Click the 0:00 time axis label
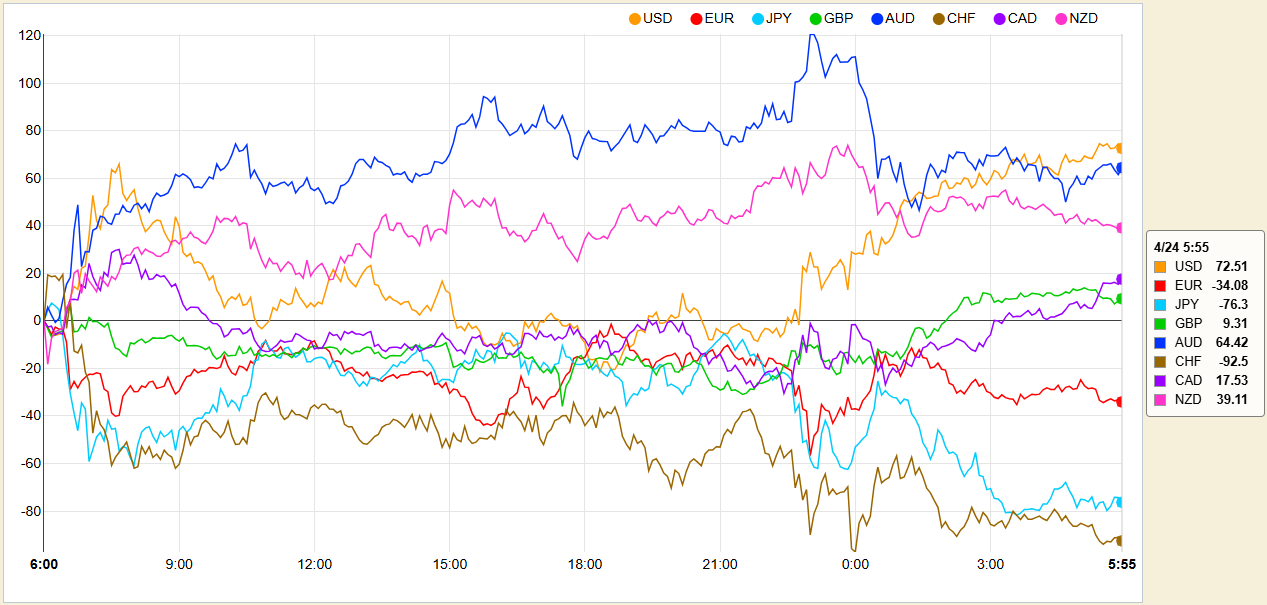Screen dimensions: 1267x605 point(855,564)
